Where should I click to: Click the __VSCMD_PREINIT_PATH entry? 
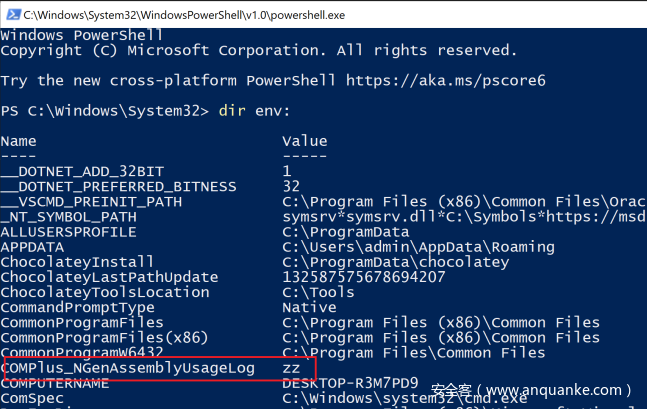point(91,201)
